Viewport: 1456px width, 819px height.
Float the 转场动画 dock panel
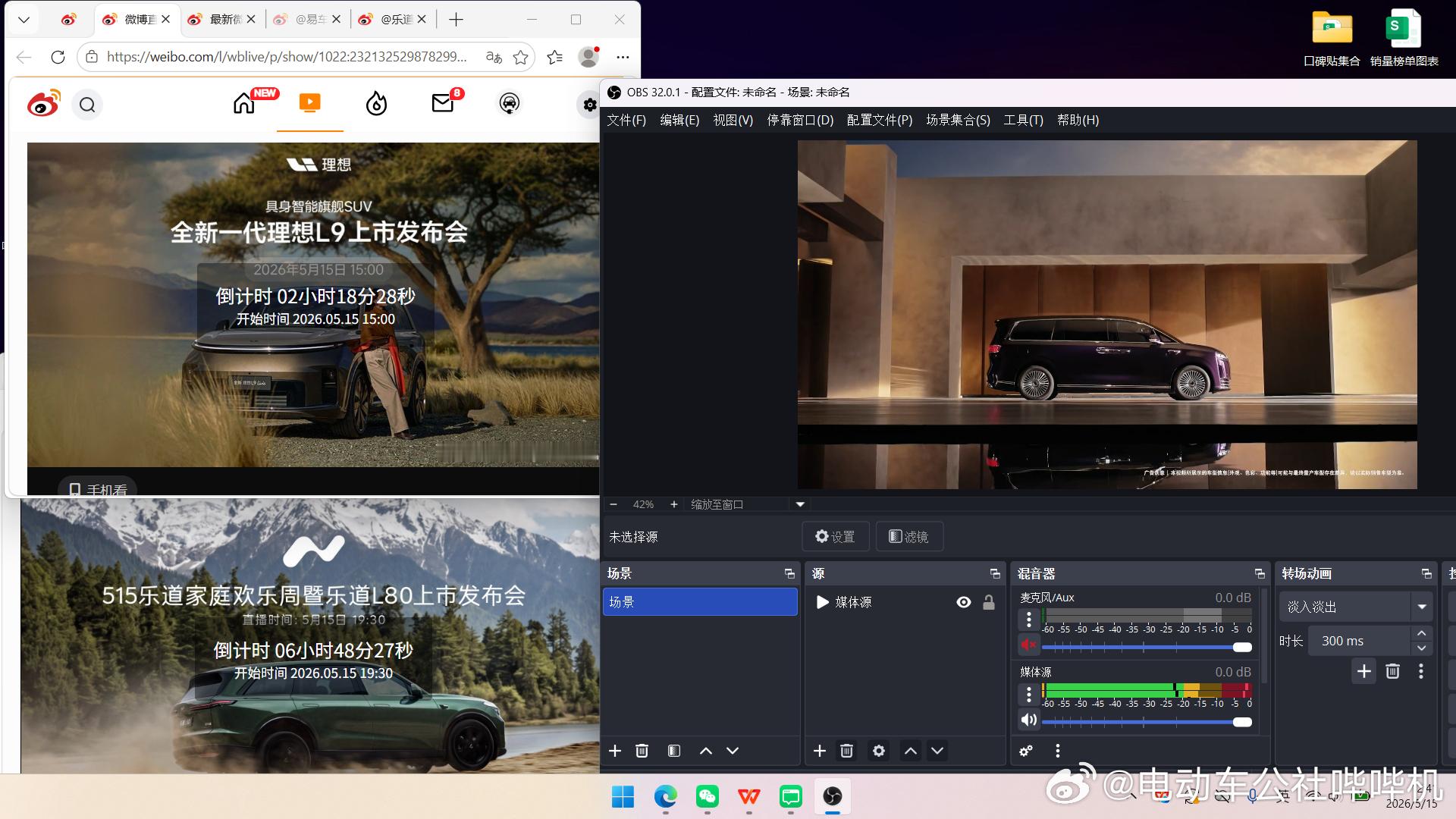(x=1426, y=574)
